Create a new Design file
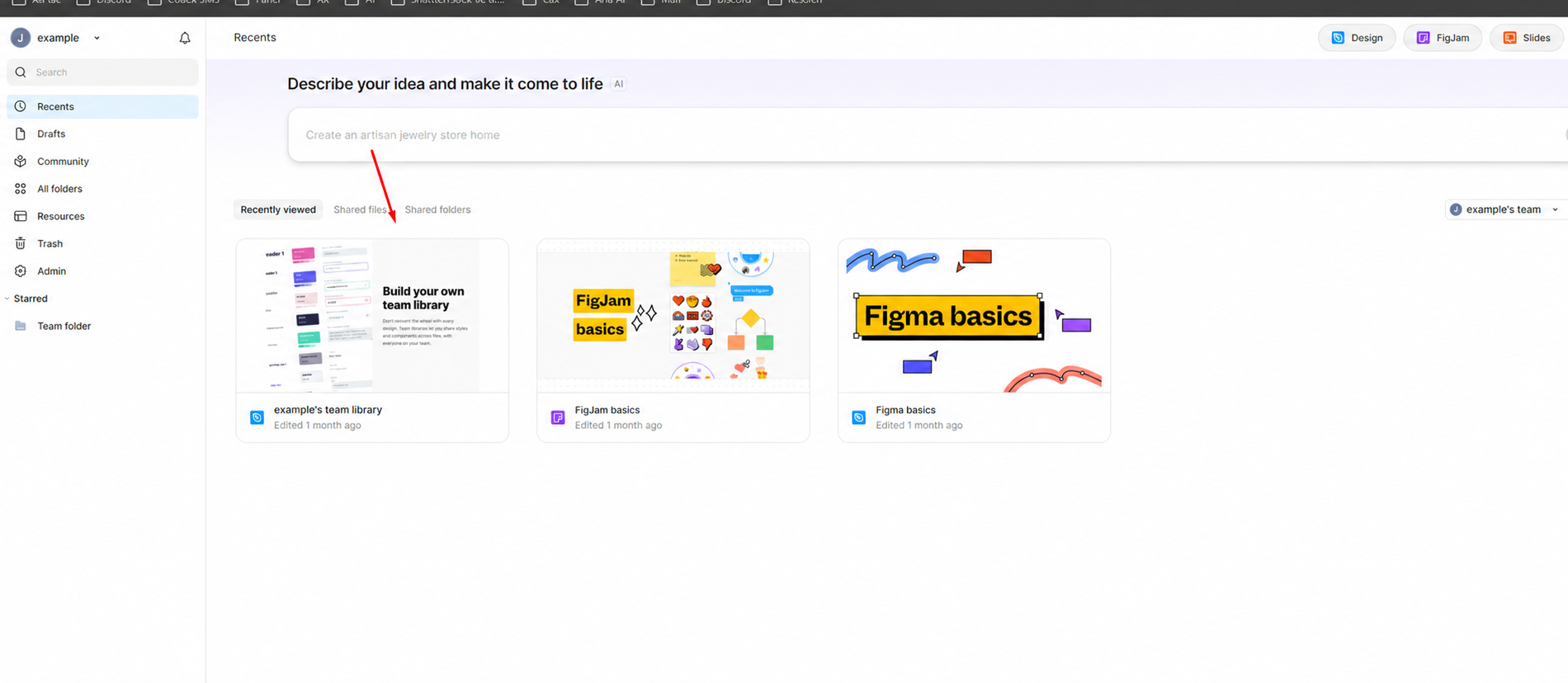The width and height of the screenshot is (1568, 683). coord(1357,38)
